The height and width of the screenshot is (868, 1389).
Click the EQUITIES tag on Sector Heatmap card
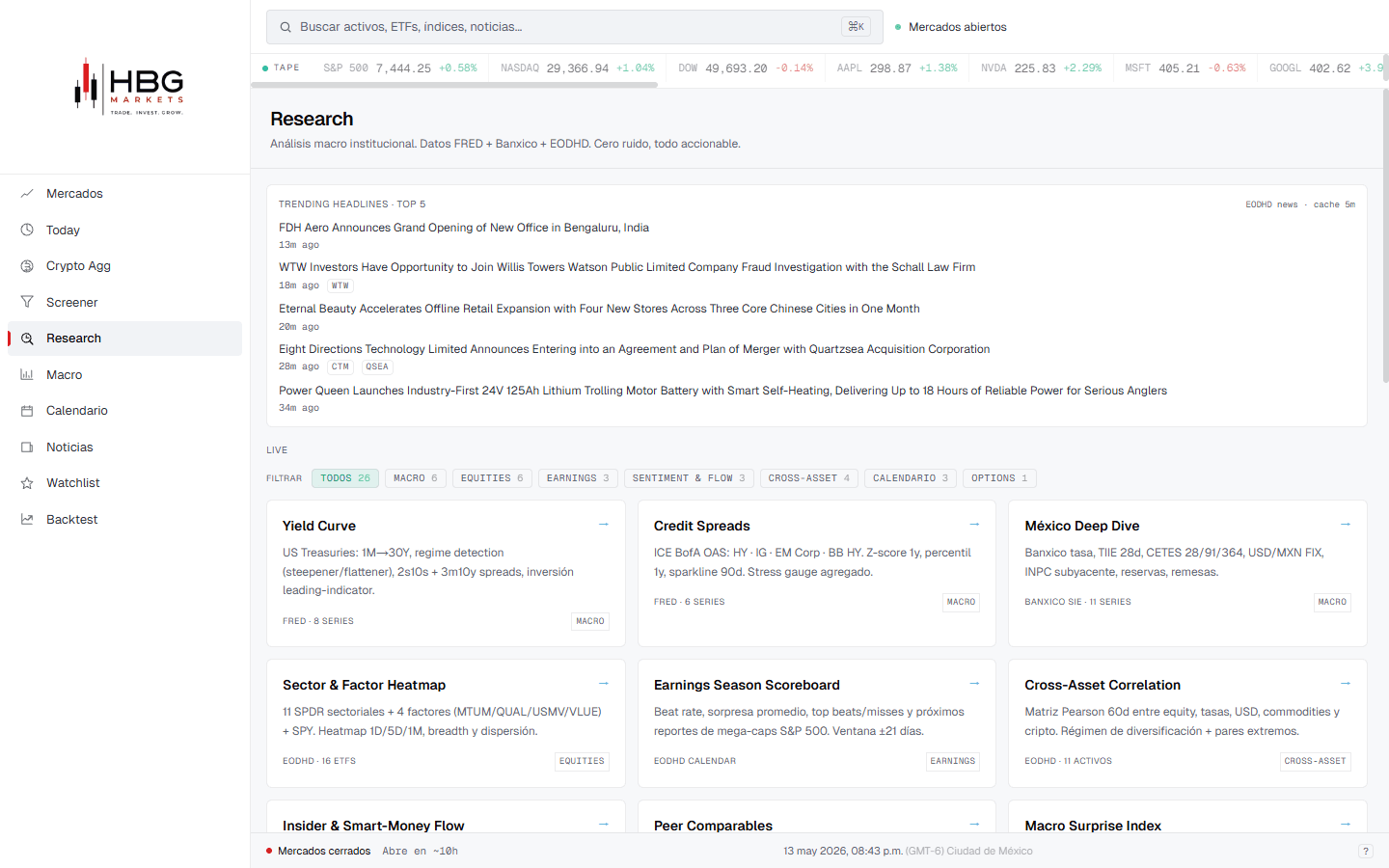582,761
